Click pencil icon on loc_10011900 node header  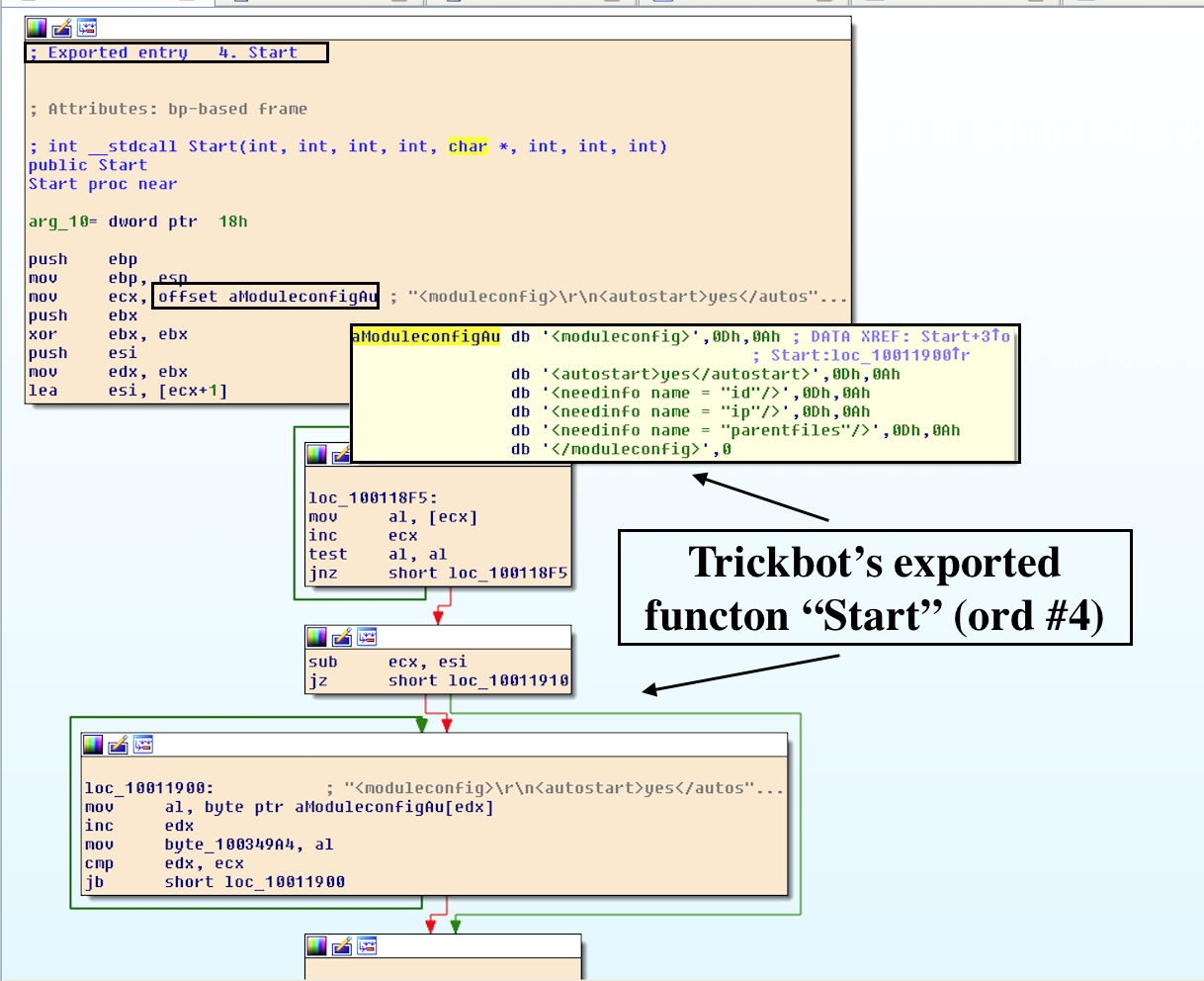[x=118, y=744]
